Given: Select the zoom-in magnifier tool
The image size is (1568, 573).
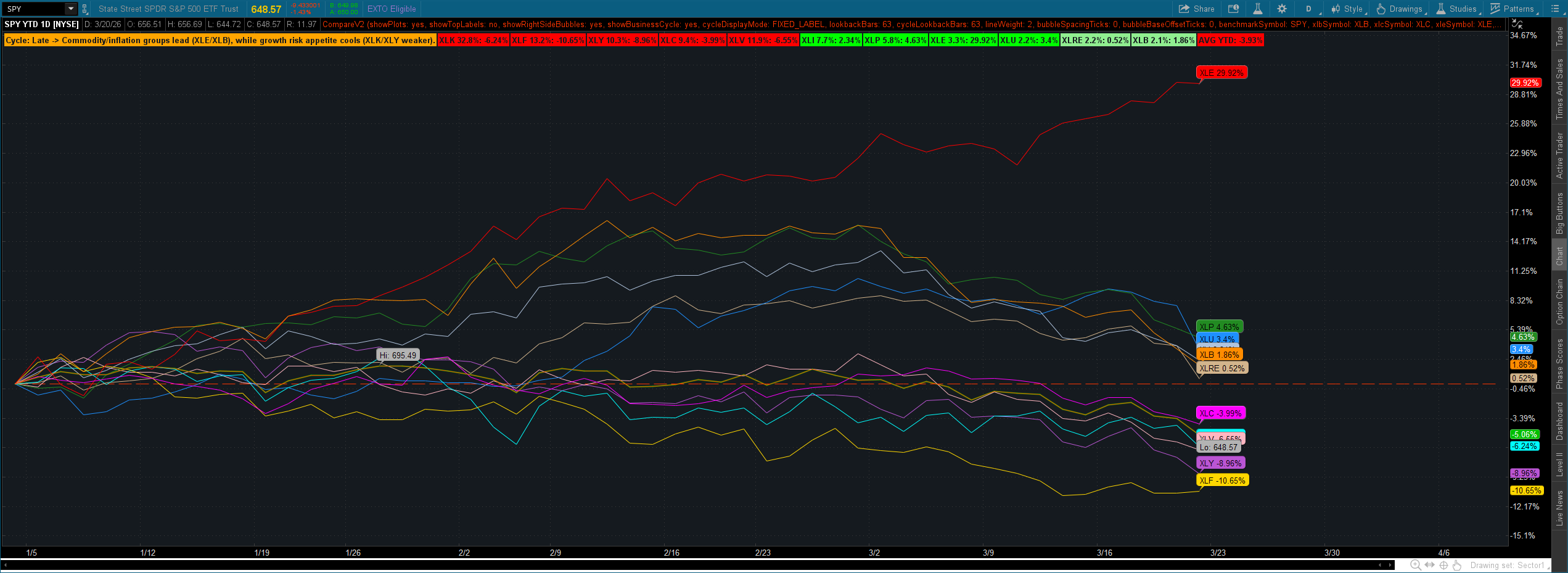Looking at the screenshot, I should tap(1415, 565).
